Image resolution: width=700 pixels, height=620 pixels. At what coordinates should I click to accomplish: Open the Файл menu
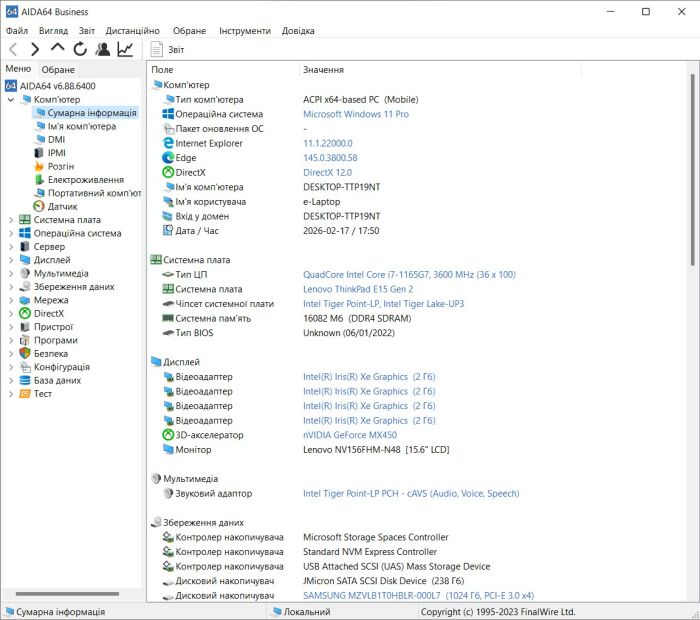[x=17, y=31]
